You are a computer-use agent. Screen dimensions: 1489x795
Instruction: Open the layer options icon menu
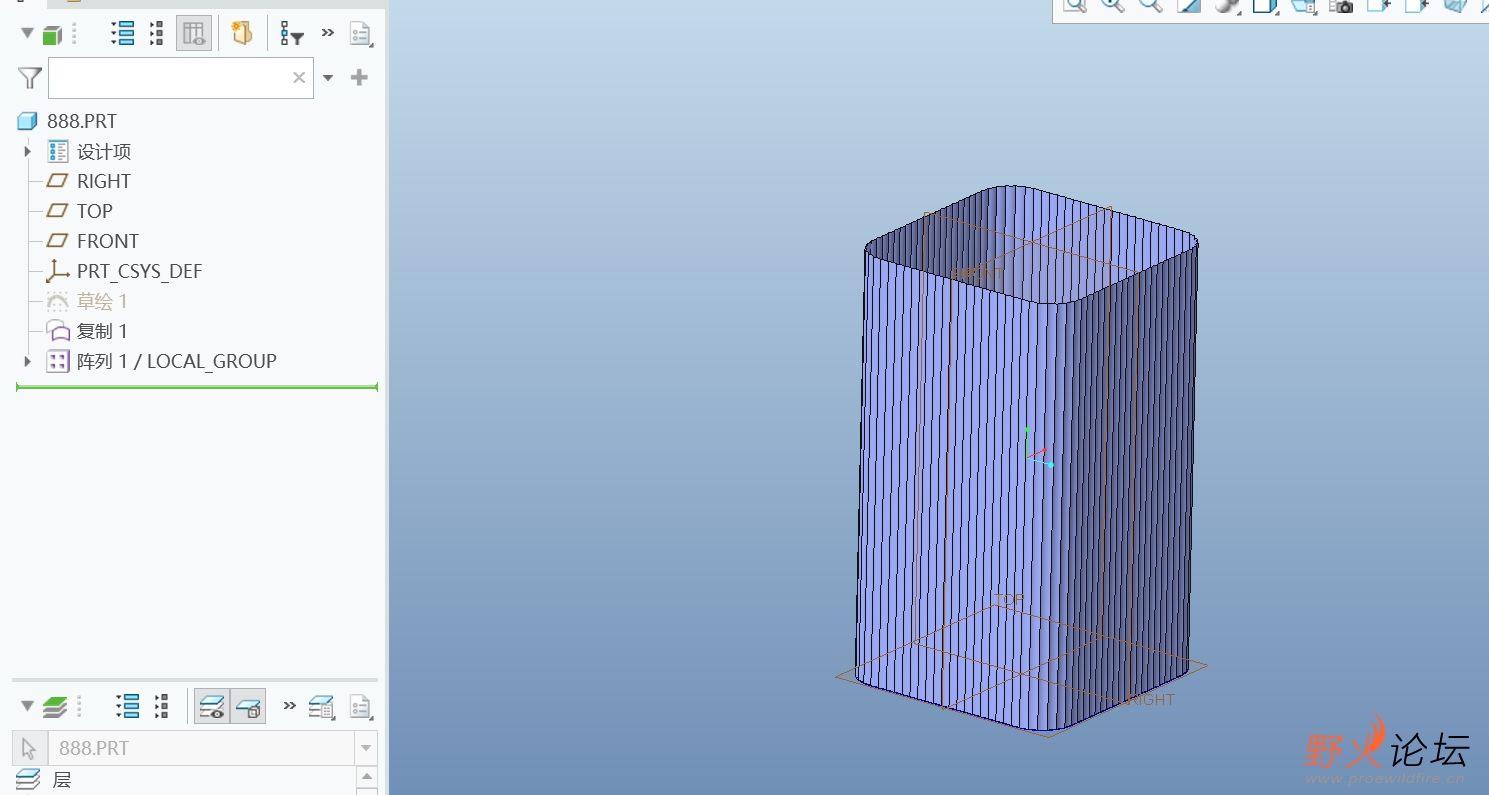click(x=322, y=707)
